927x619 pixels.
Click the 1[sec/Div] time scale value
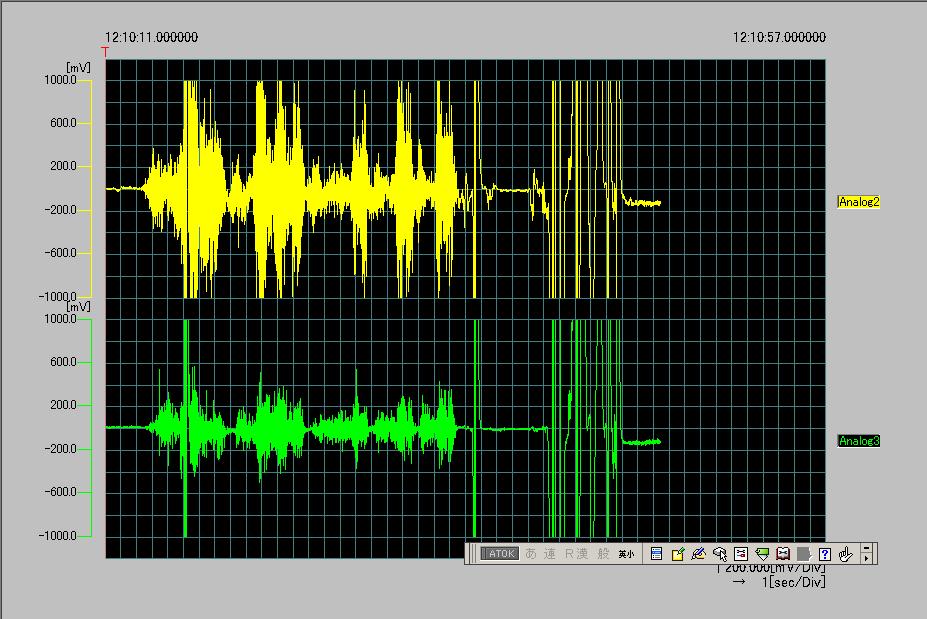(793, 582)
